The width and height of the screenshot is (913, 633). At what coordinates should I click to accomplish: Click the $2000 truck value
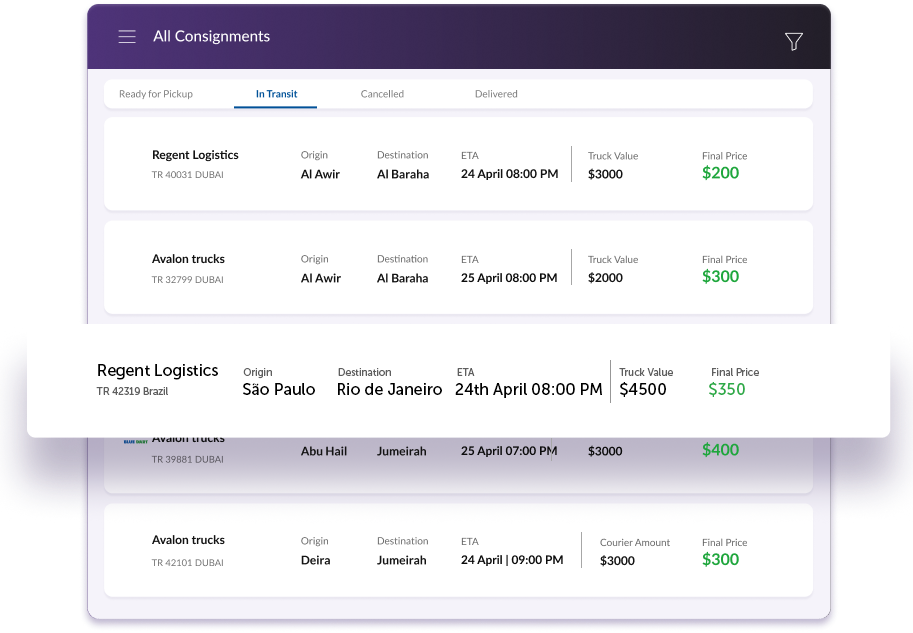click(605, 278)
